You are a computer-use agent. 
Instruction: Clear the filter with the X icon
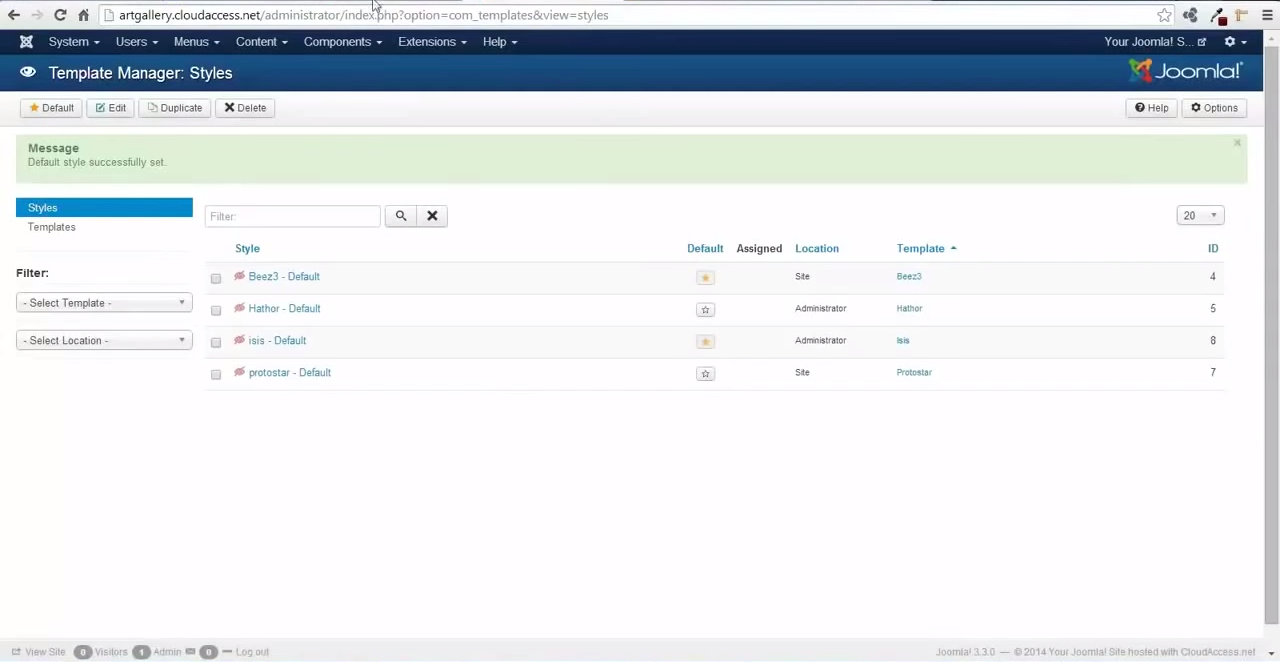tap(432, 216)
